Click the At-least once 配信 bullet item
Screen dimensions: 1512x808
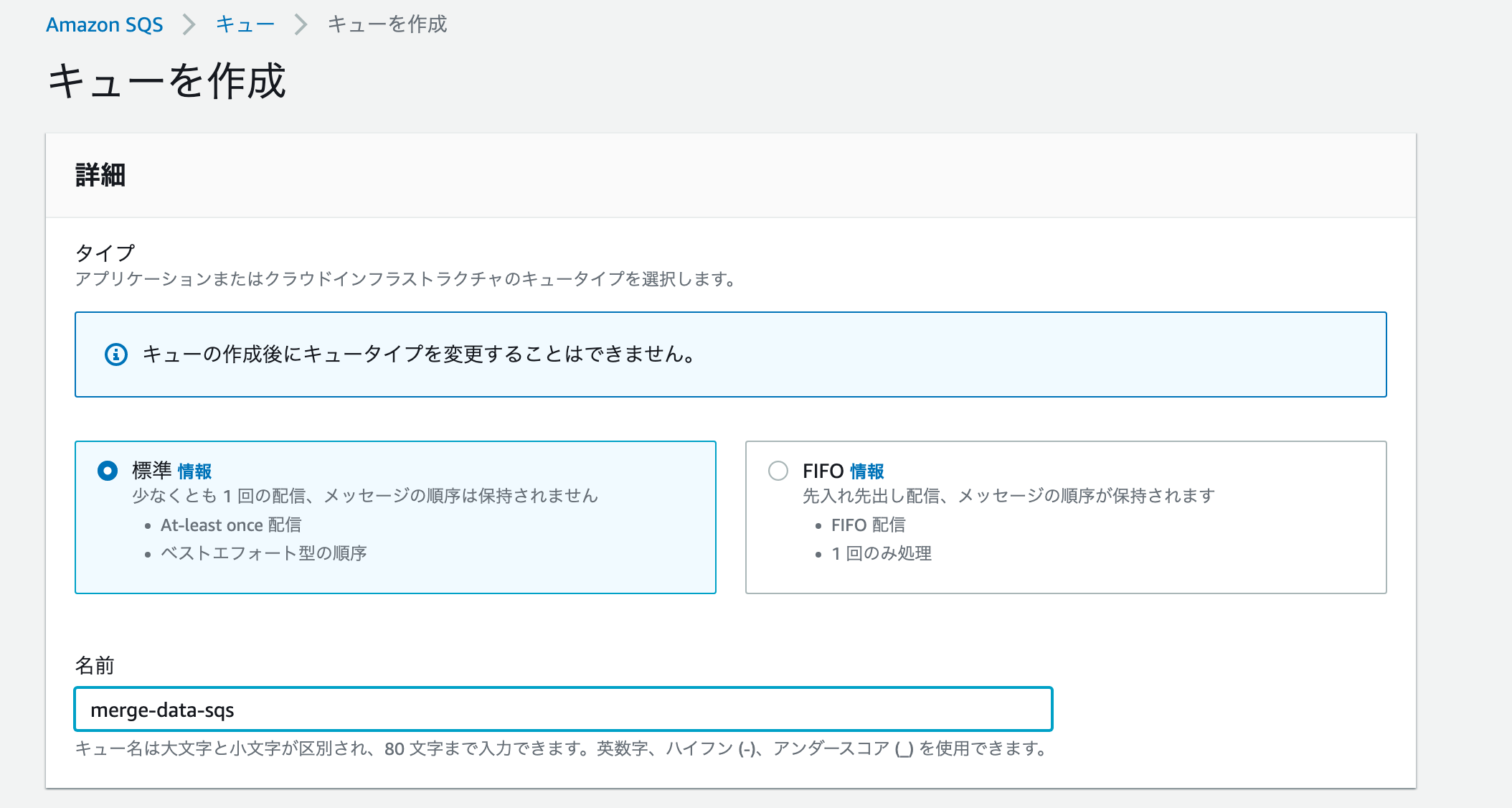pos(230,525)
